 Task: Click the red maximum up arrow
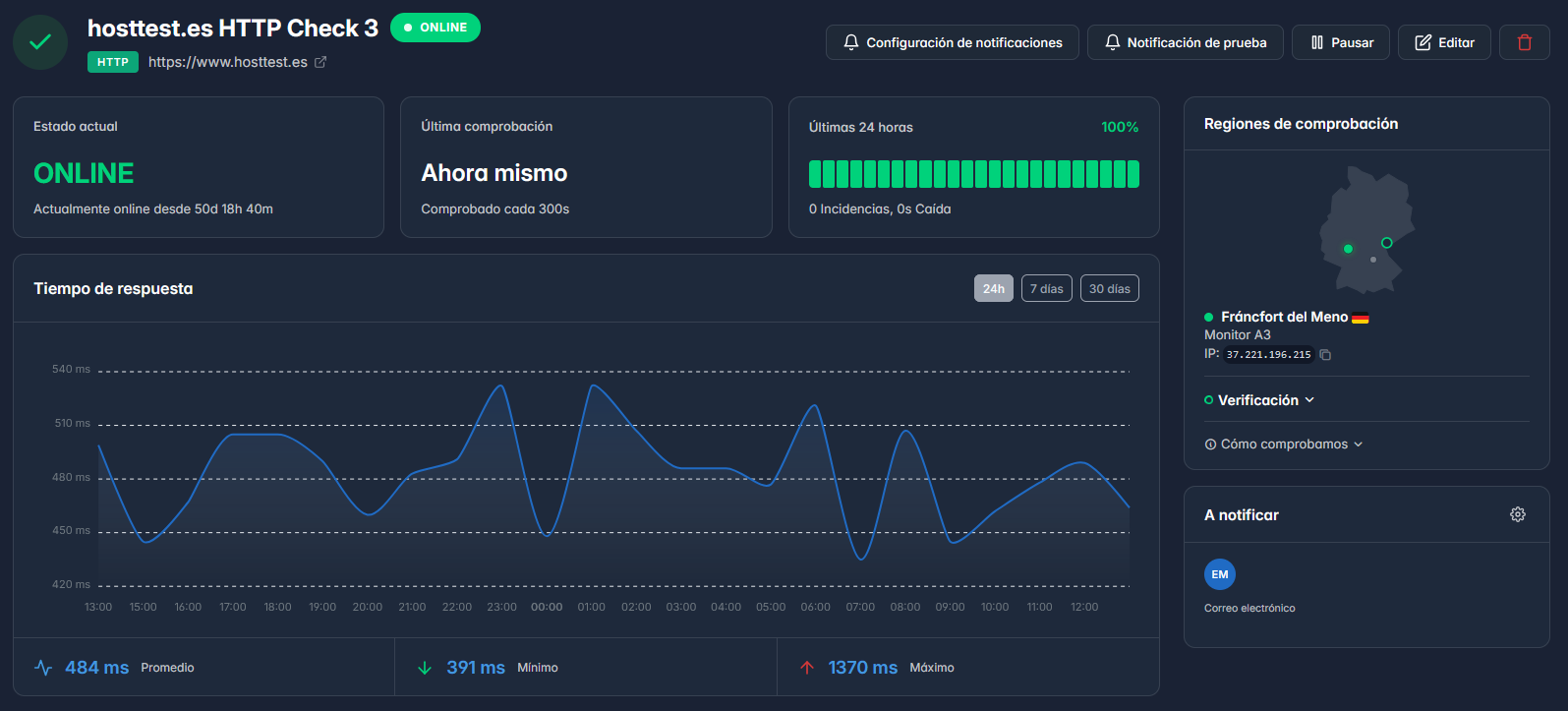807,668
